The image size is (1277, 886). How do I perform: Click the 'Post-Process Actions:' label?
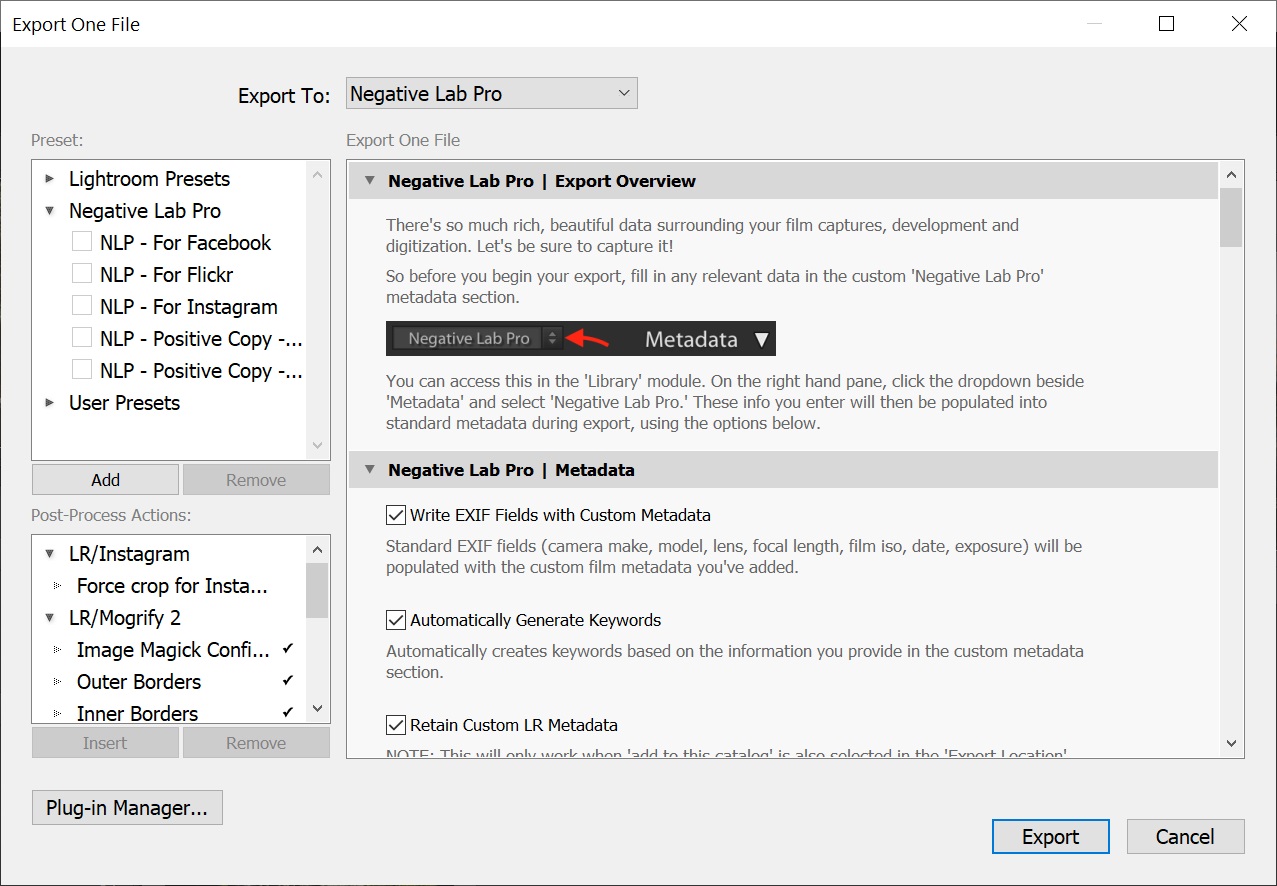pyautogui.click(x=111, y=516)
